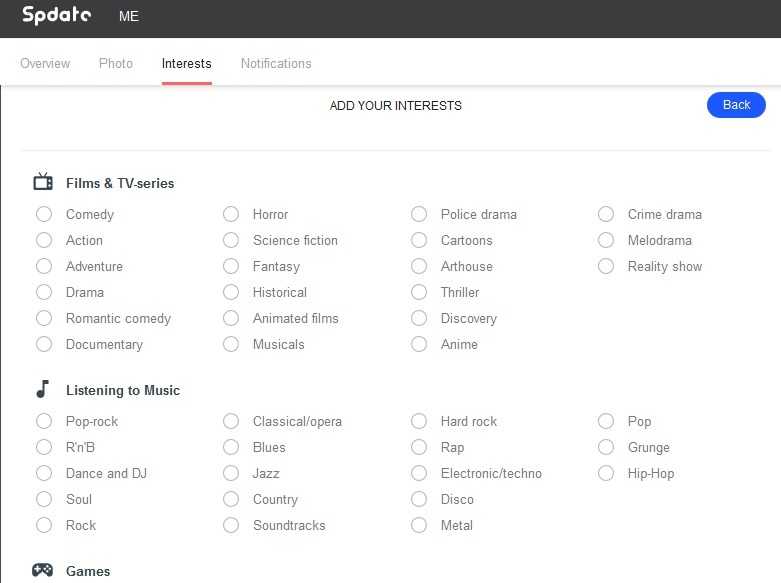Select the Musicals option
This screenshot has width=781, height=583.
point(231,344)
